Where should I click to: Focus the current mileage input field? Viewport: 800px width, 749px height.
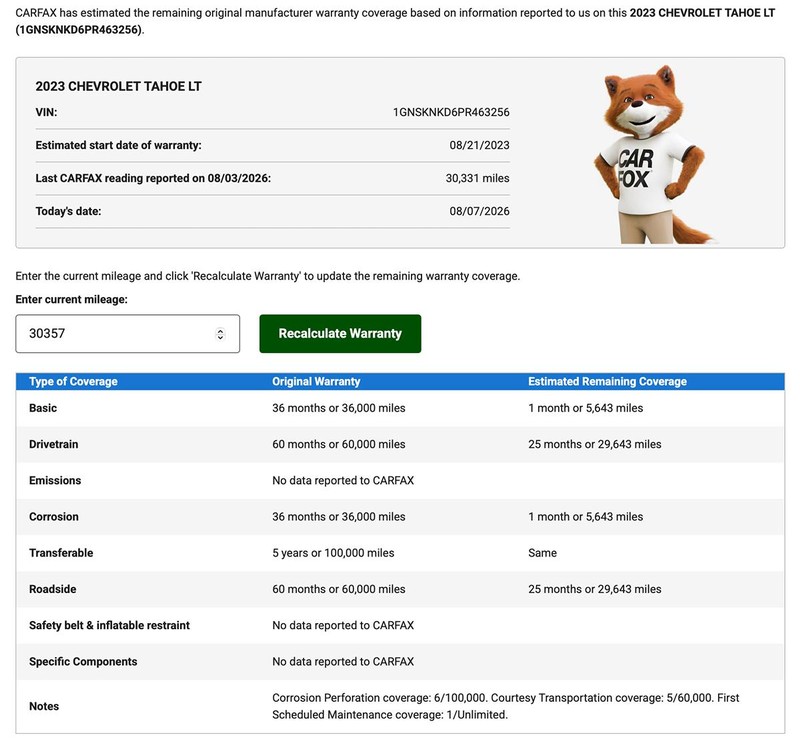pos(128,334)
